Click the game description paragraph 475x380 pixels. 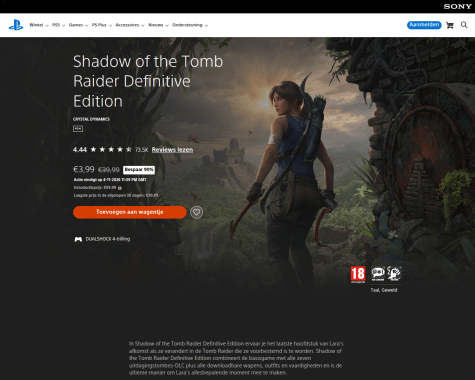tap(236, 358)
